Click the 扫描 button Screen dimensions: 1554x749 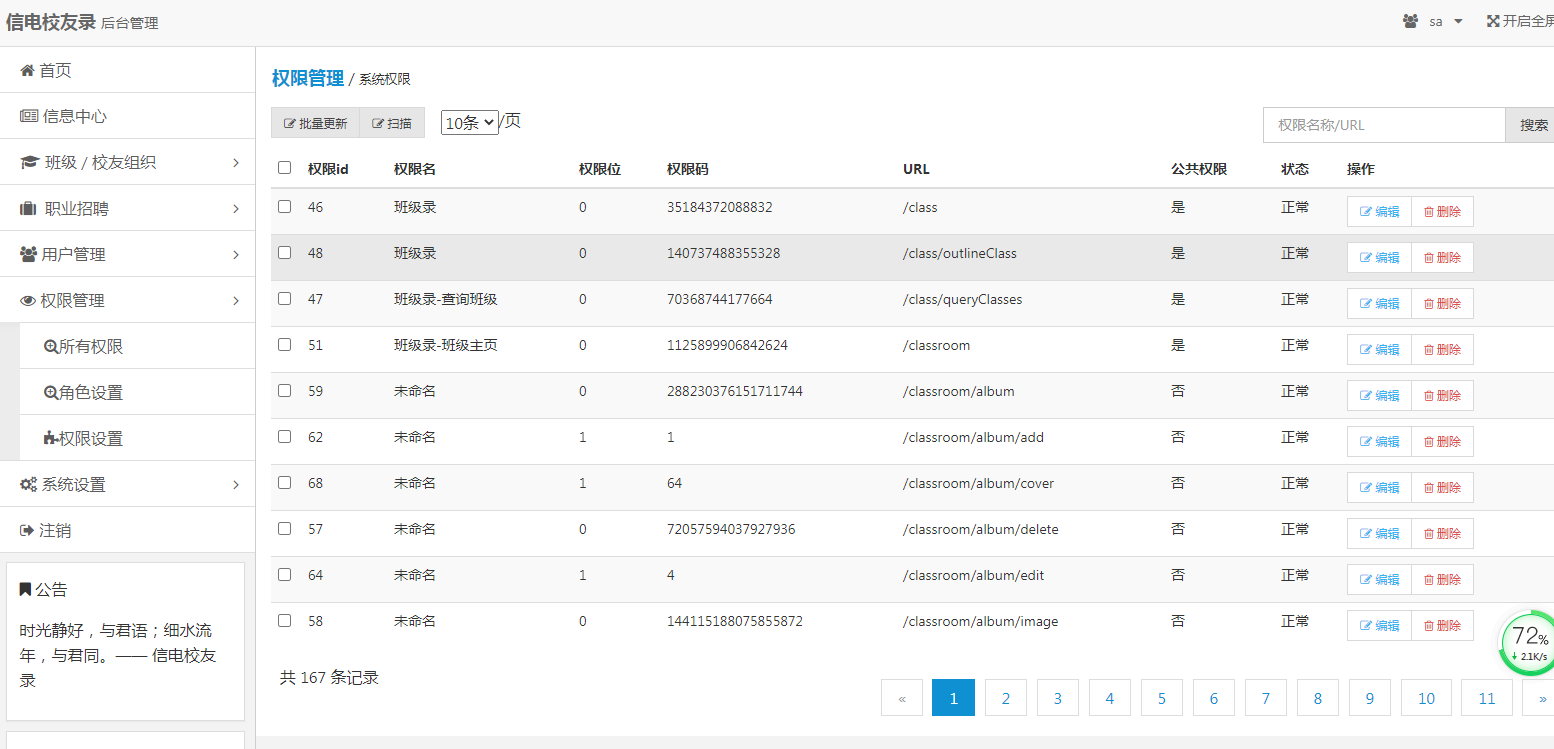[392, 123]
